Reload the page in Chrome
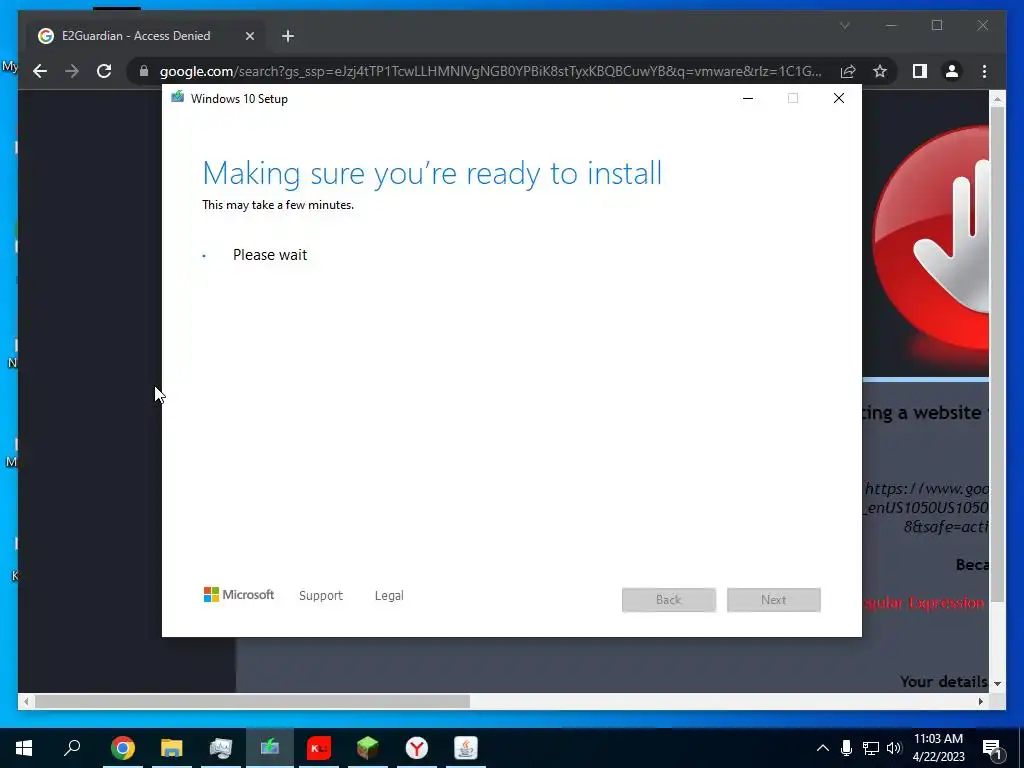 [104, 71]
